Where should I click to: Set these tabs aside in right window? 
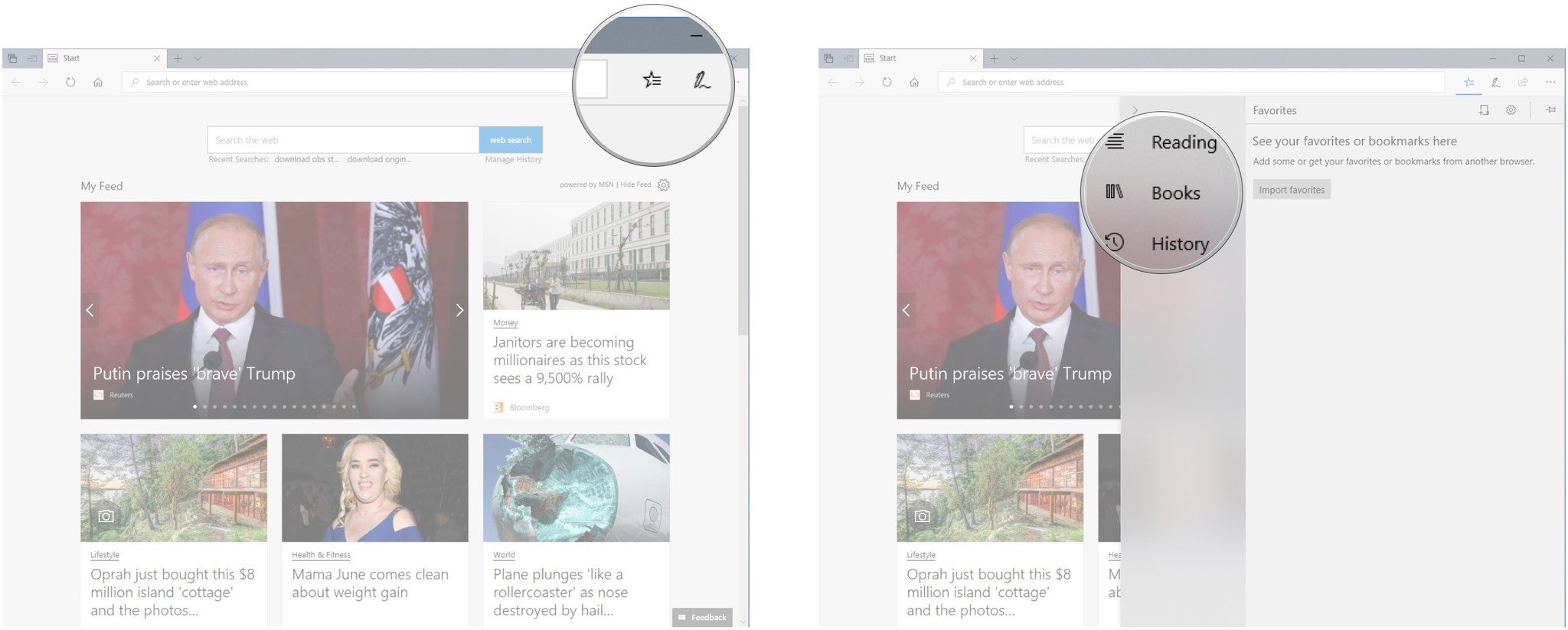848,58
